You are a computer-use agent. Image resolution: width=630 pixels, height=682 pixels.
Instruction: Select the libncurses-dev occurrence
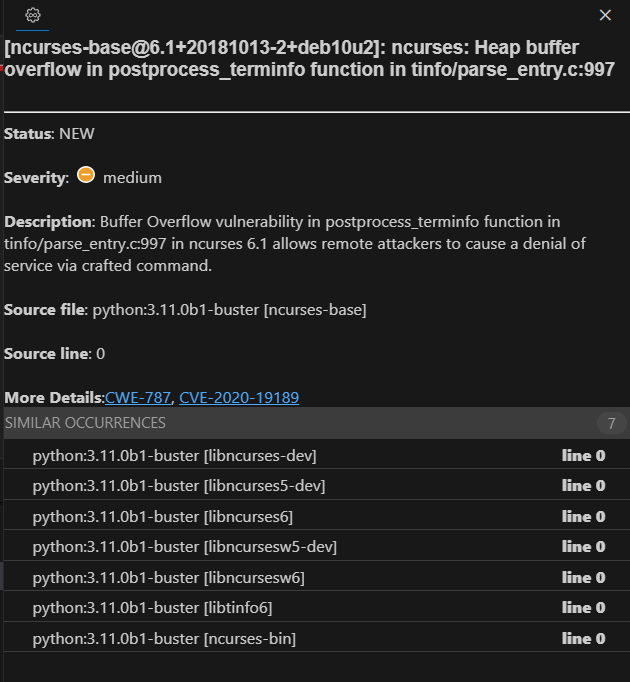(174, 456)
